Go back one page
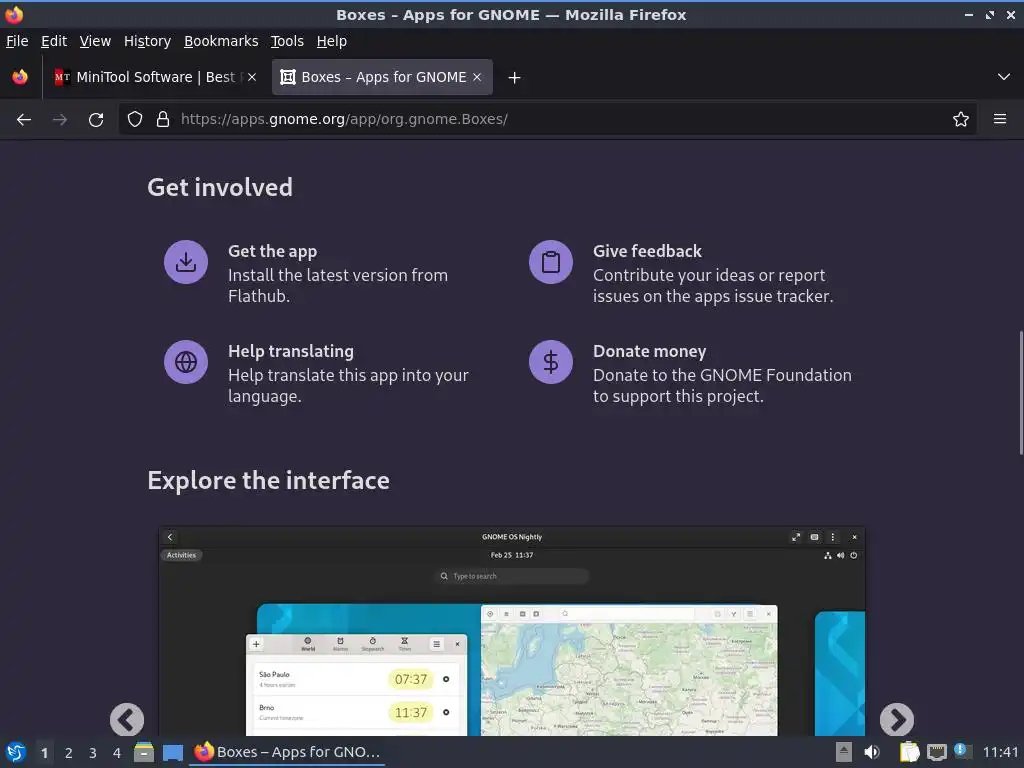The height and width of the screenshot is (768, 1024). click(24, 120)
